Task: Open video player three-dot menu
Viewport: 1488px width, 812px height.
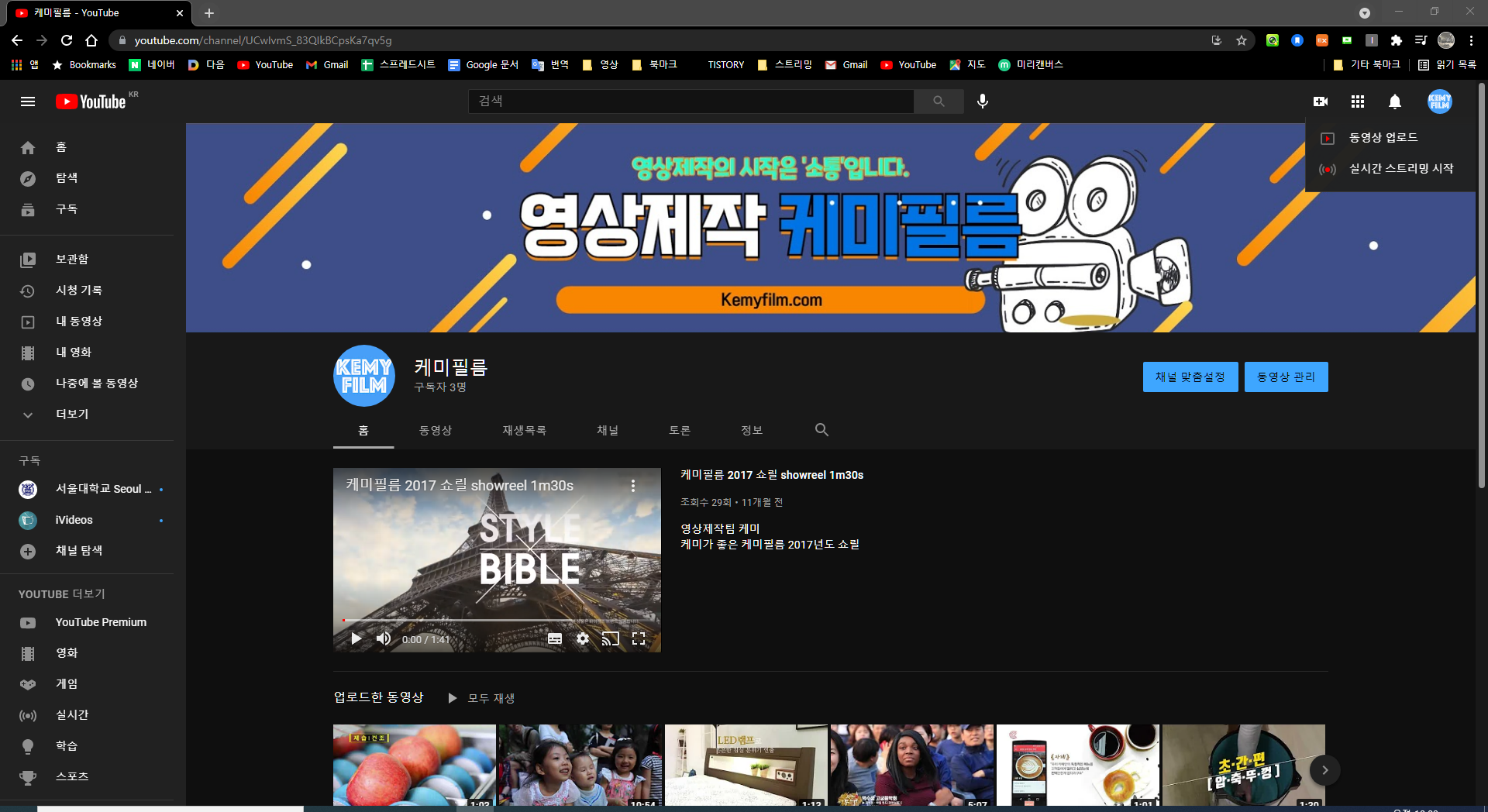Action: [x=633, y=485]
